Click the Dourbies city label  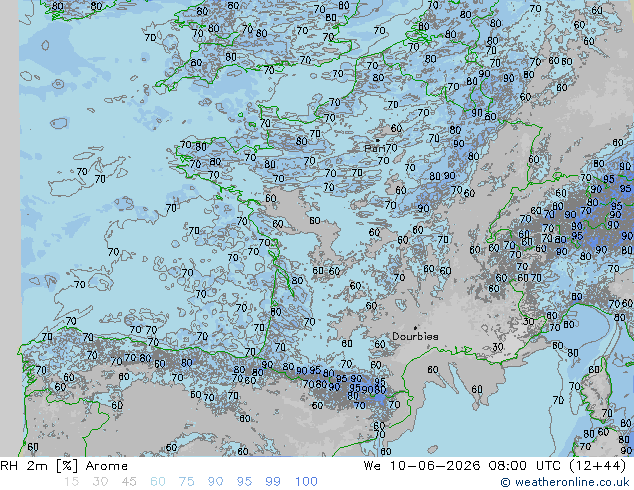tap(415, 336)
